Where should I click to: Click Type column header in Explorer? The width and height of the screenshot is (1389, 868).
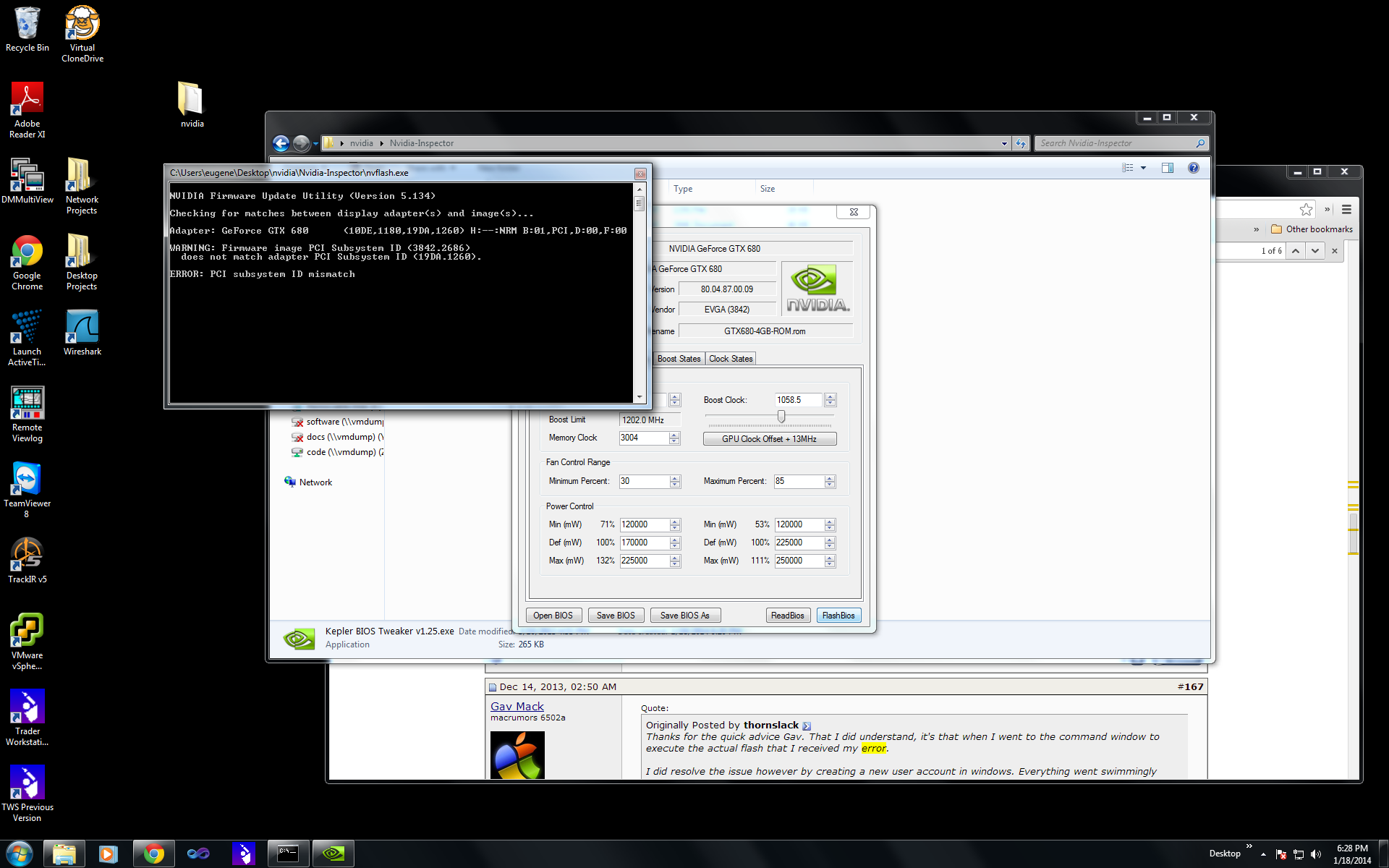click(x=683, y=189)
